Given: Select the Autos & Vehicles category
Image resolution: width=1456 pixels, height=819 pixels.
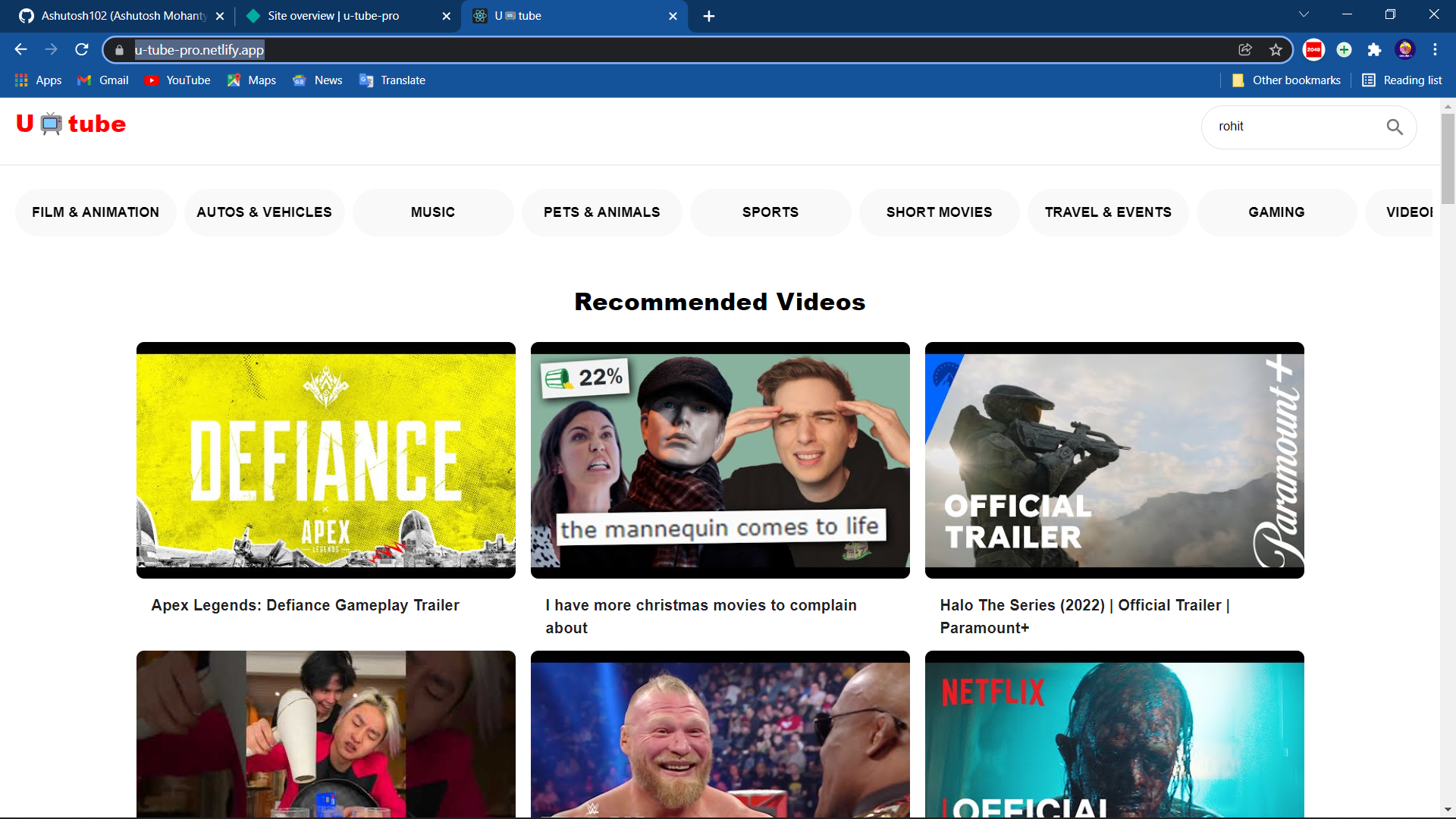Looking at the screenshot, I should pyautogui.click(x=264, y=212).
